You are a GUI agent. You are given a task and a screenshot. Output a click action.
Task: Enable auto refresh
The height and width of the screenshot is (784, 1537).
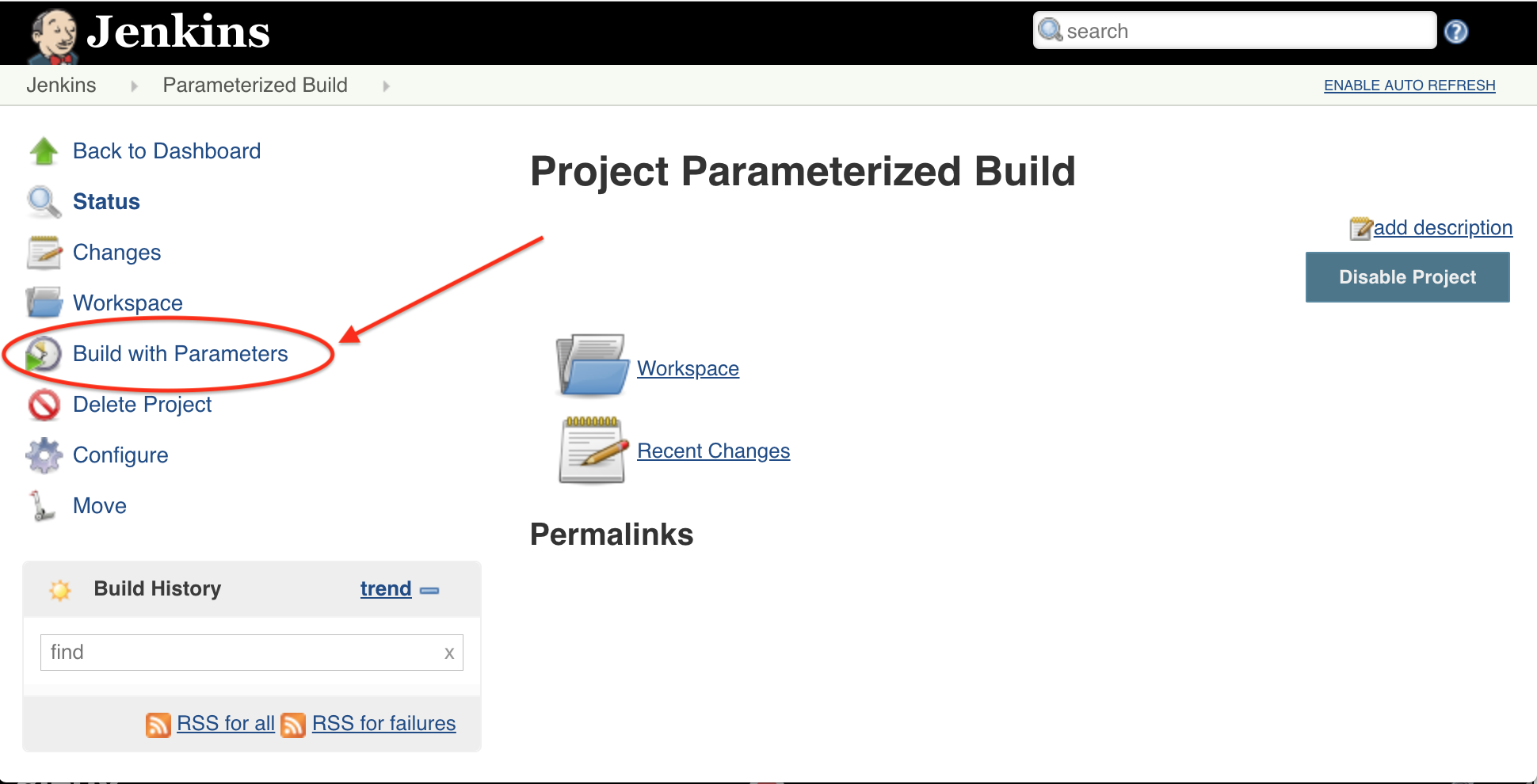click(1409, 86)
